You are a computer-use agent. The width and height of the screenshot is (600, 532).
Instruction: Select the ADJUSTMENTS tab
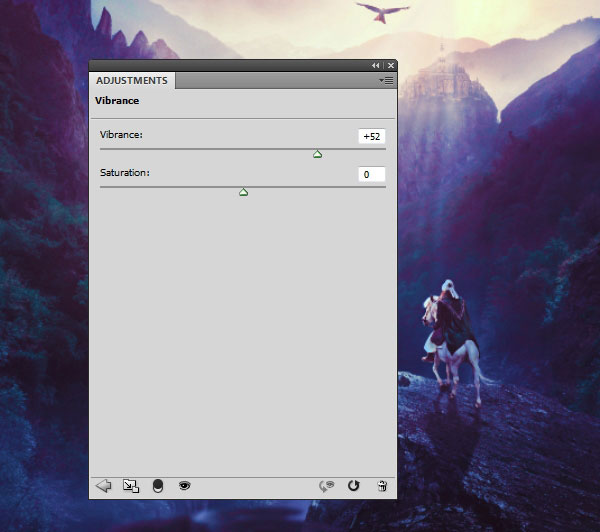point(132,80)
